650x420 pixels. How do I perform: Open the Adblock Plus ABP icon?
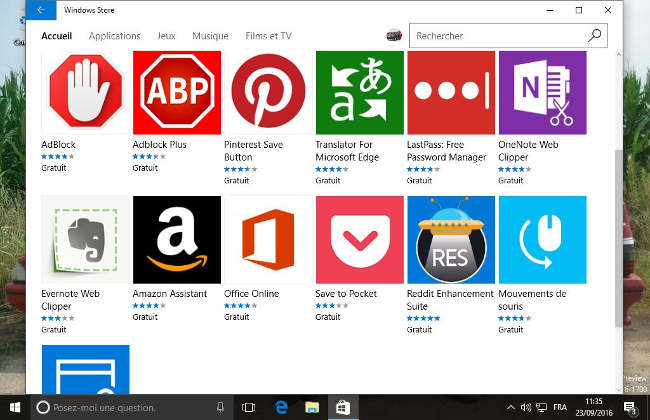click(x=177, y=92)
